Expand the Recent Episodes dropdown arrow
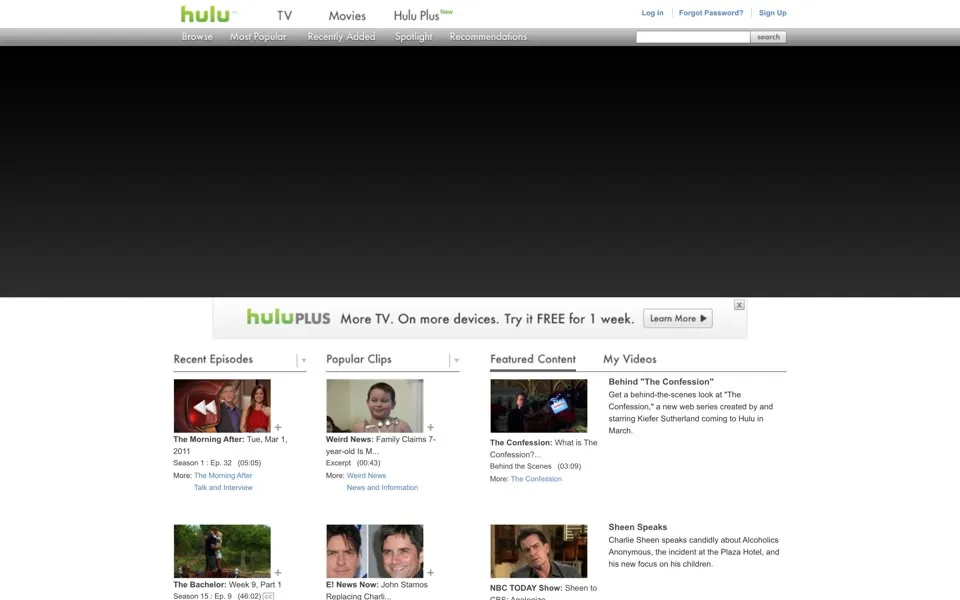This screenshot has height=600, width=960. point(303,361)
